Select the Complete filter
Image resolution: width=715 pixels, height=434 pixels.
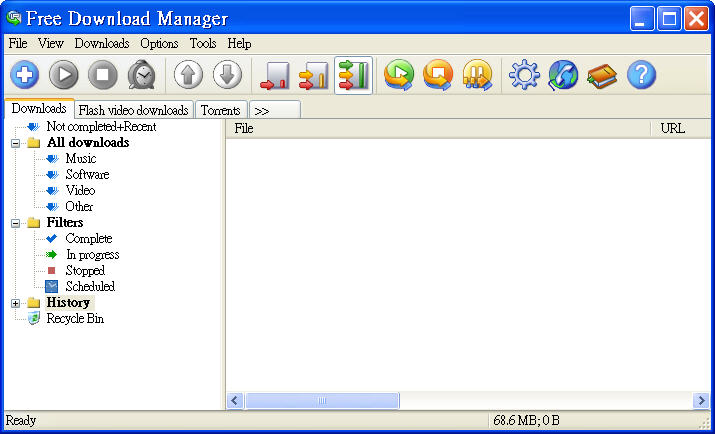click(x=88, y=238)
